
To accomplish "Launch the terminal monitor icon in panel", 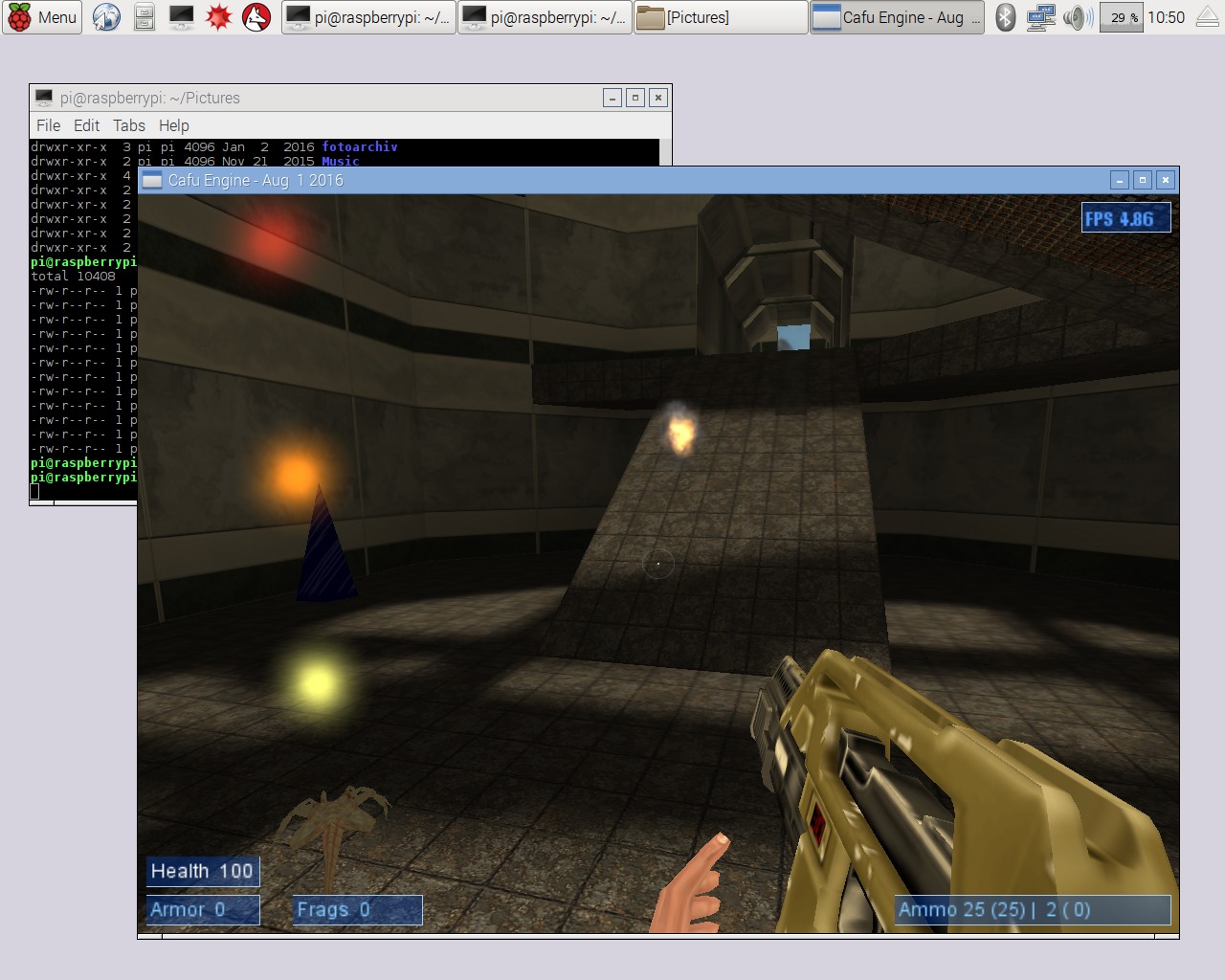I will [181, 17].
